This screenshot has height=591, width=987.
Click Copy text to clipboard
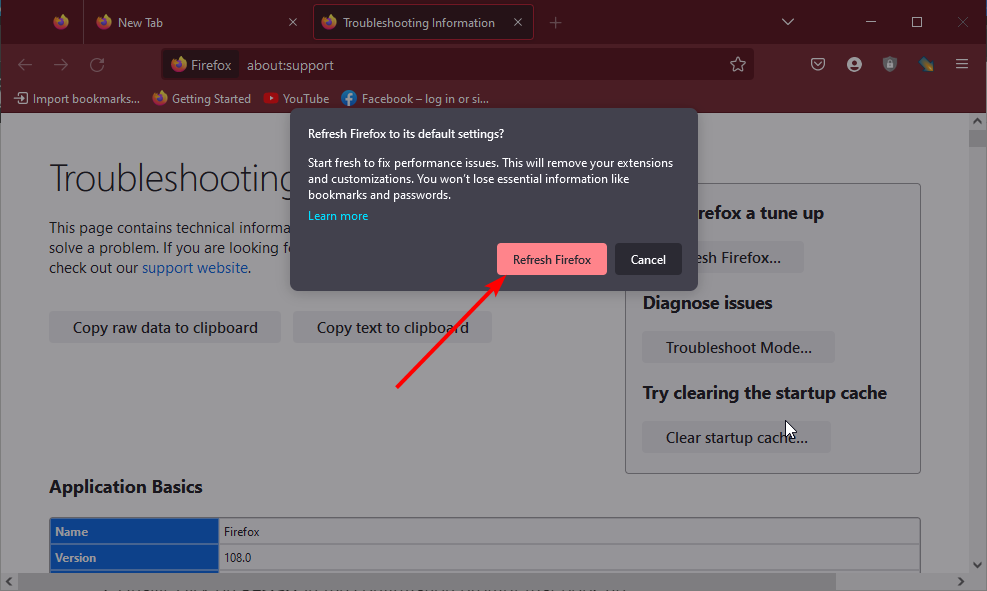coord(392,327)
